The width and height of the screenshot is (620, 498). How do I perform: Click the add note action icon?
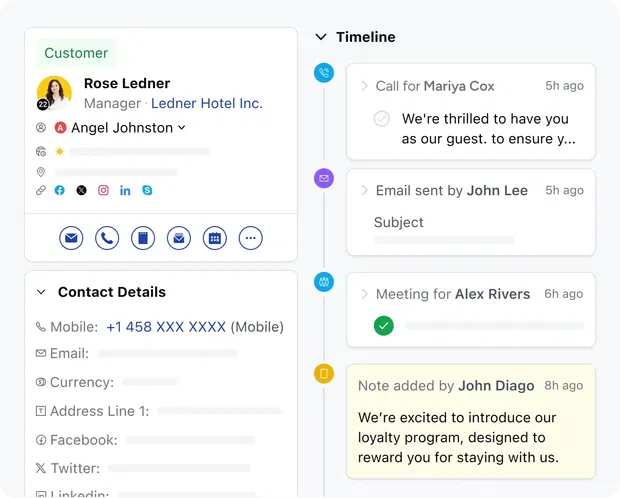pyautogui.click(x=142, y=238)
